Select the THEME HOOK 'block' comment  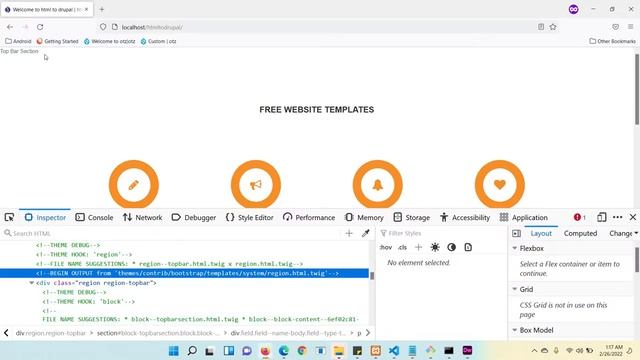click(x=88, y=302)
